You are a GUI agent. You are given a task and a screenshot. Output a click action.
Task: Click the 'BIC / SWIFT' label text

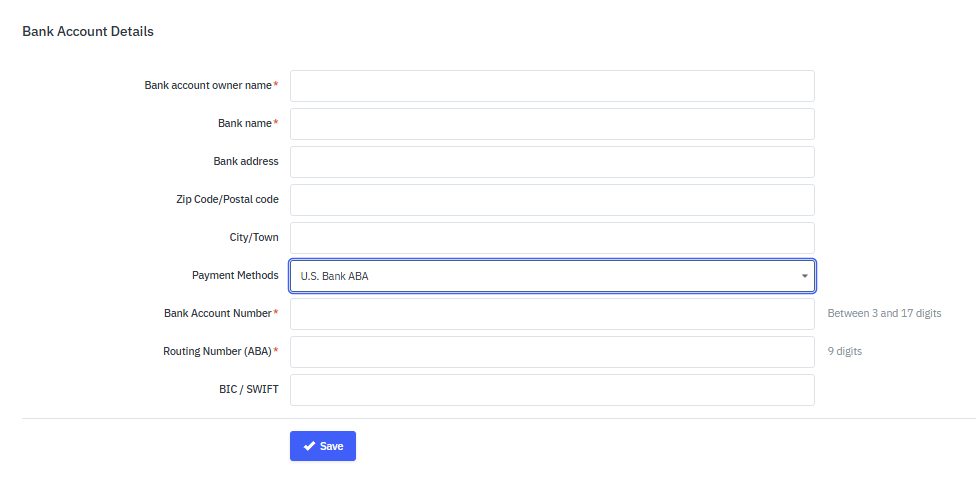click(x=249, y=389)
